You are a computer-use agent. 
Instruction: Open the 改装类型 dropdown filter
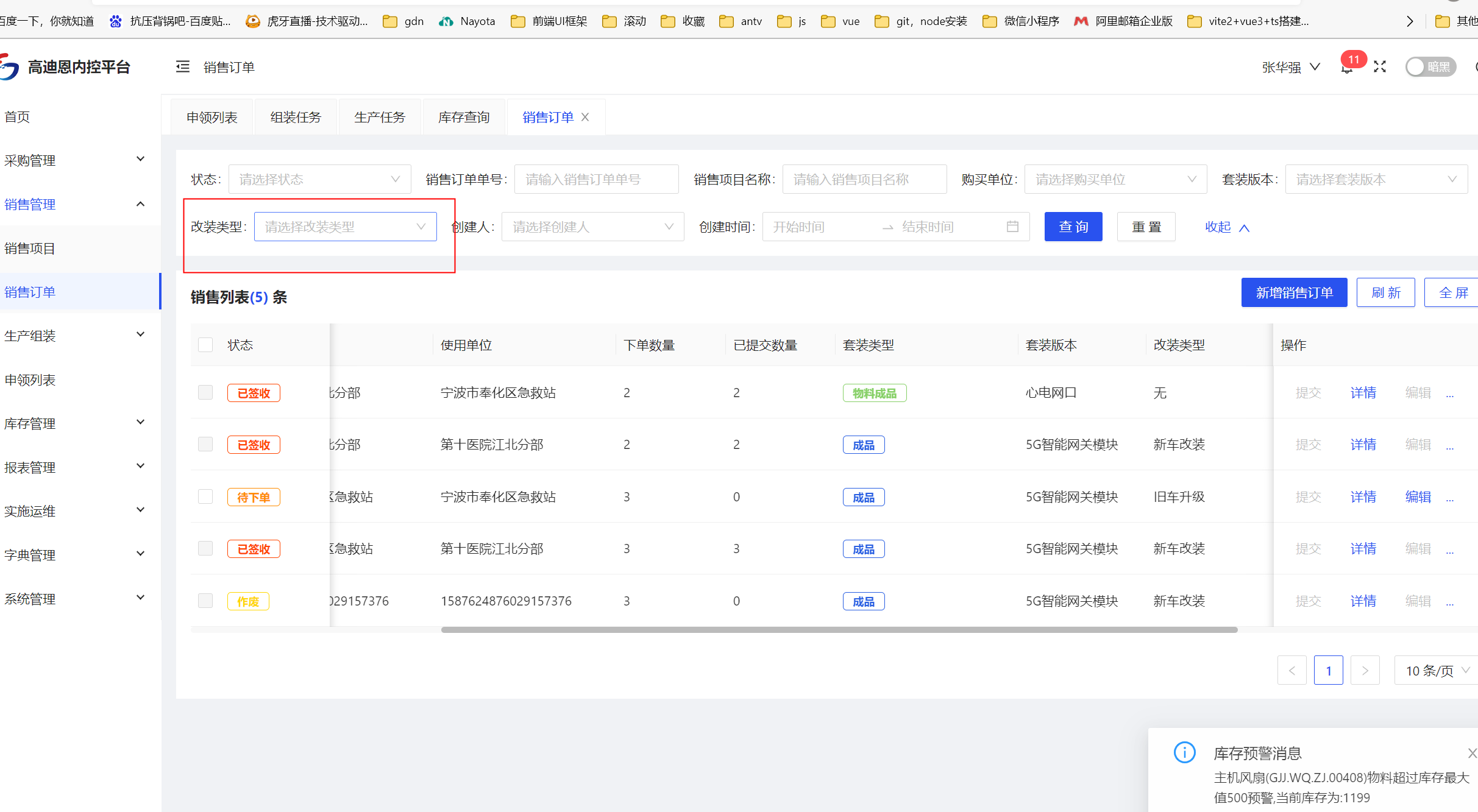[346, 227]
